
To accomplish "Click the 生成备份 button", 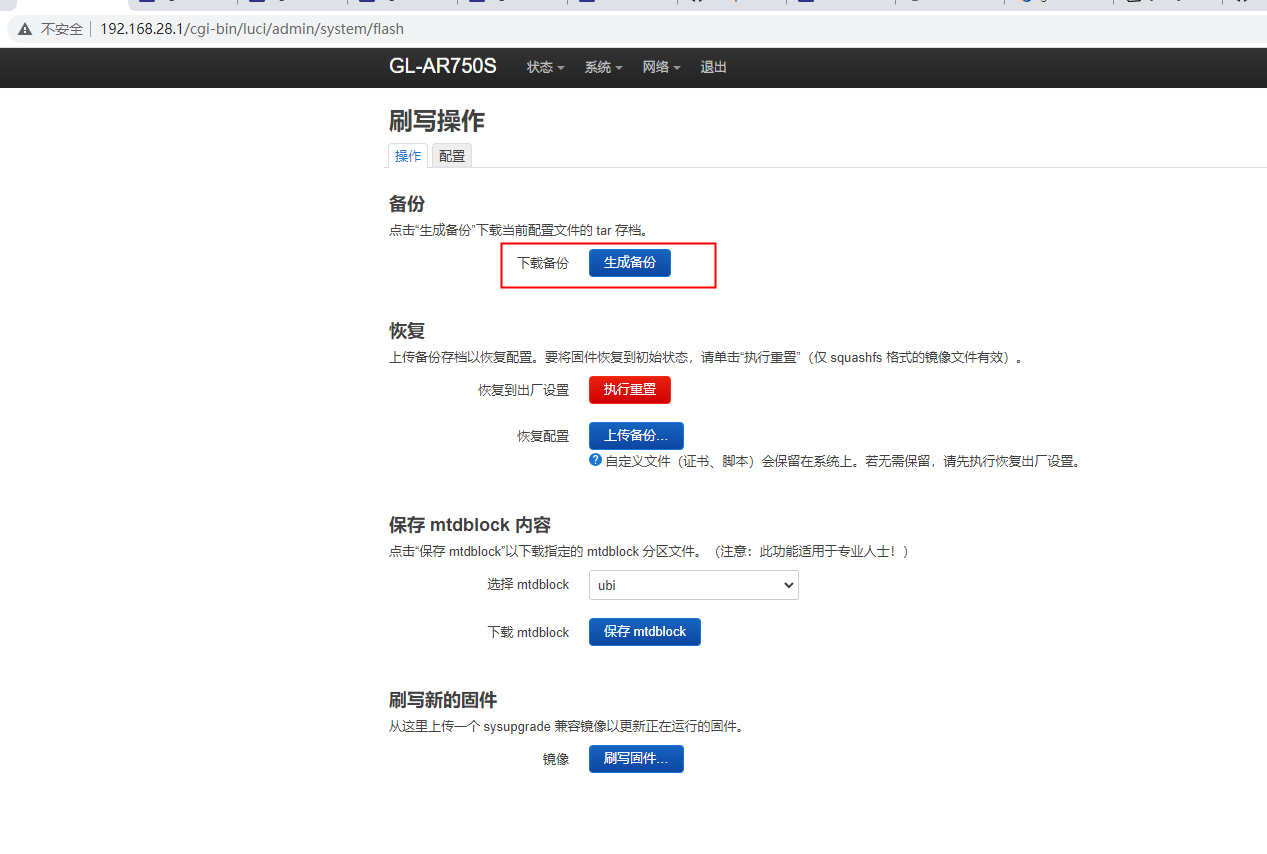I will coord(629,262).
